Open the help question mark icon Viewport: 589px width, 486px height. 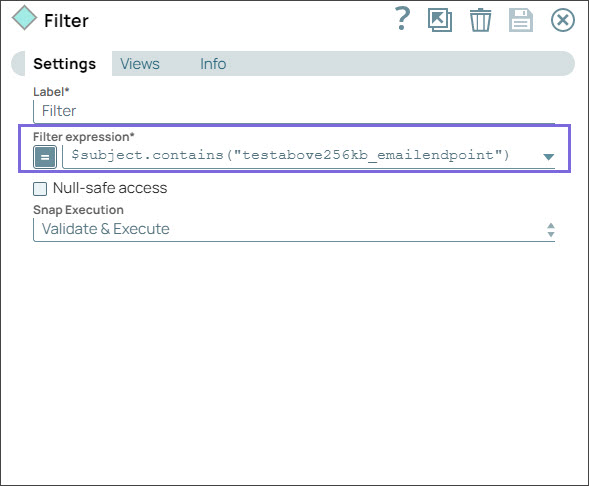(x=402, y=19)
